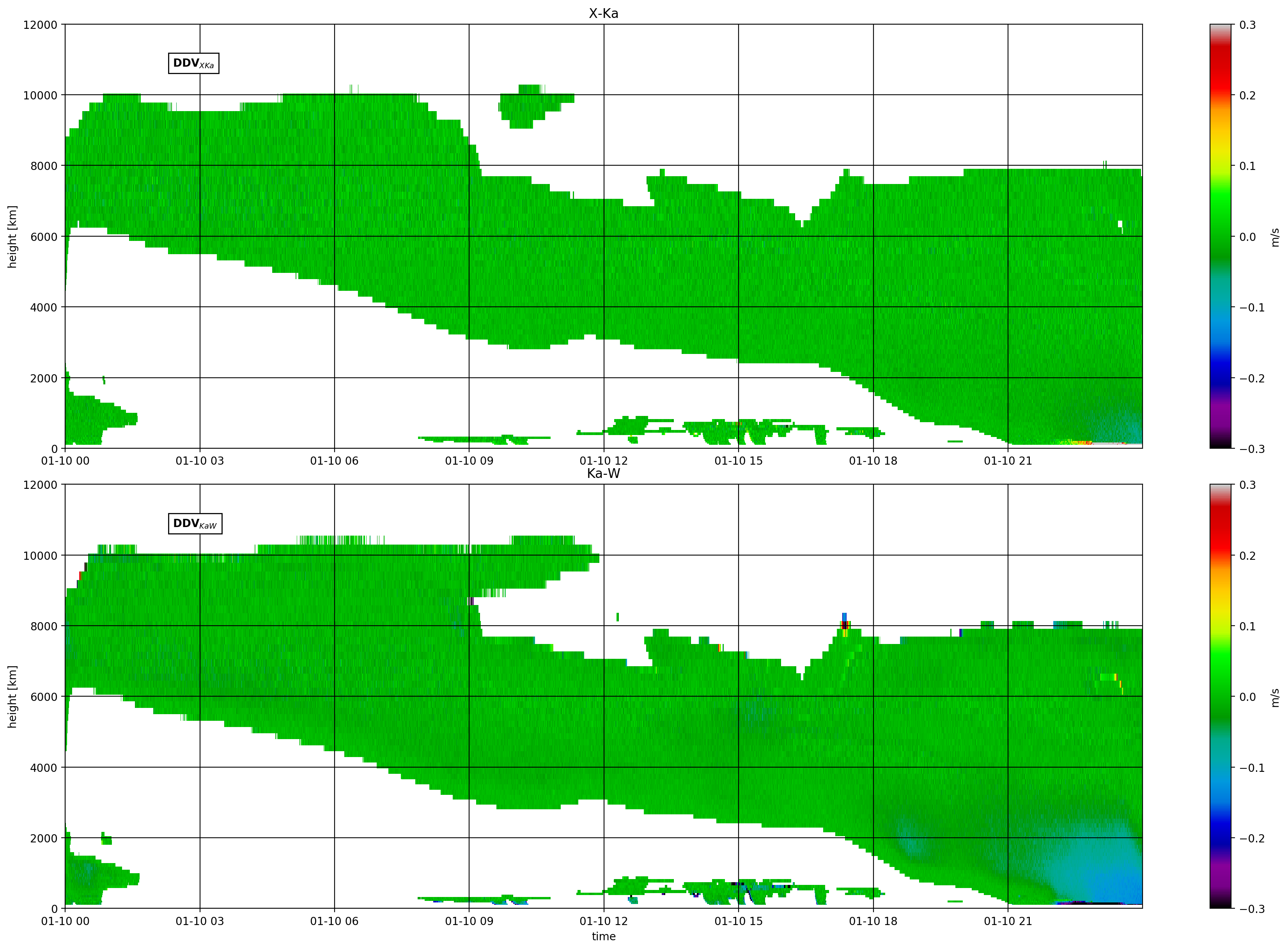Click the X-Ka plot title
This screenshot has height=950, width=1288.
(603, 13)
